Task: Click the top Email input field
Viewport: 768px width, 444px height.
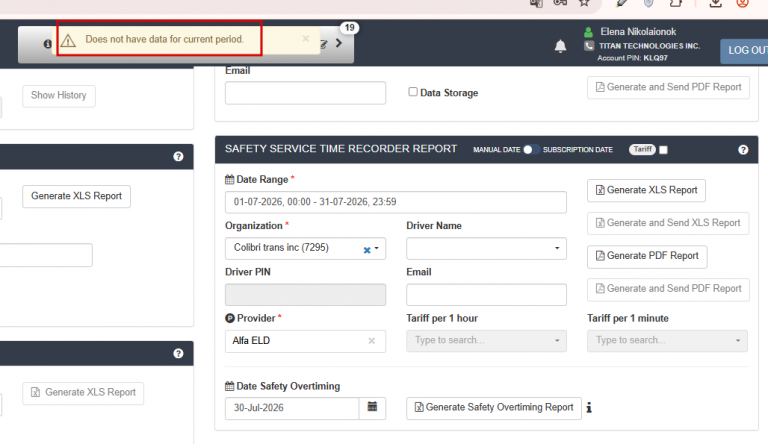Action: point(305,93)
